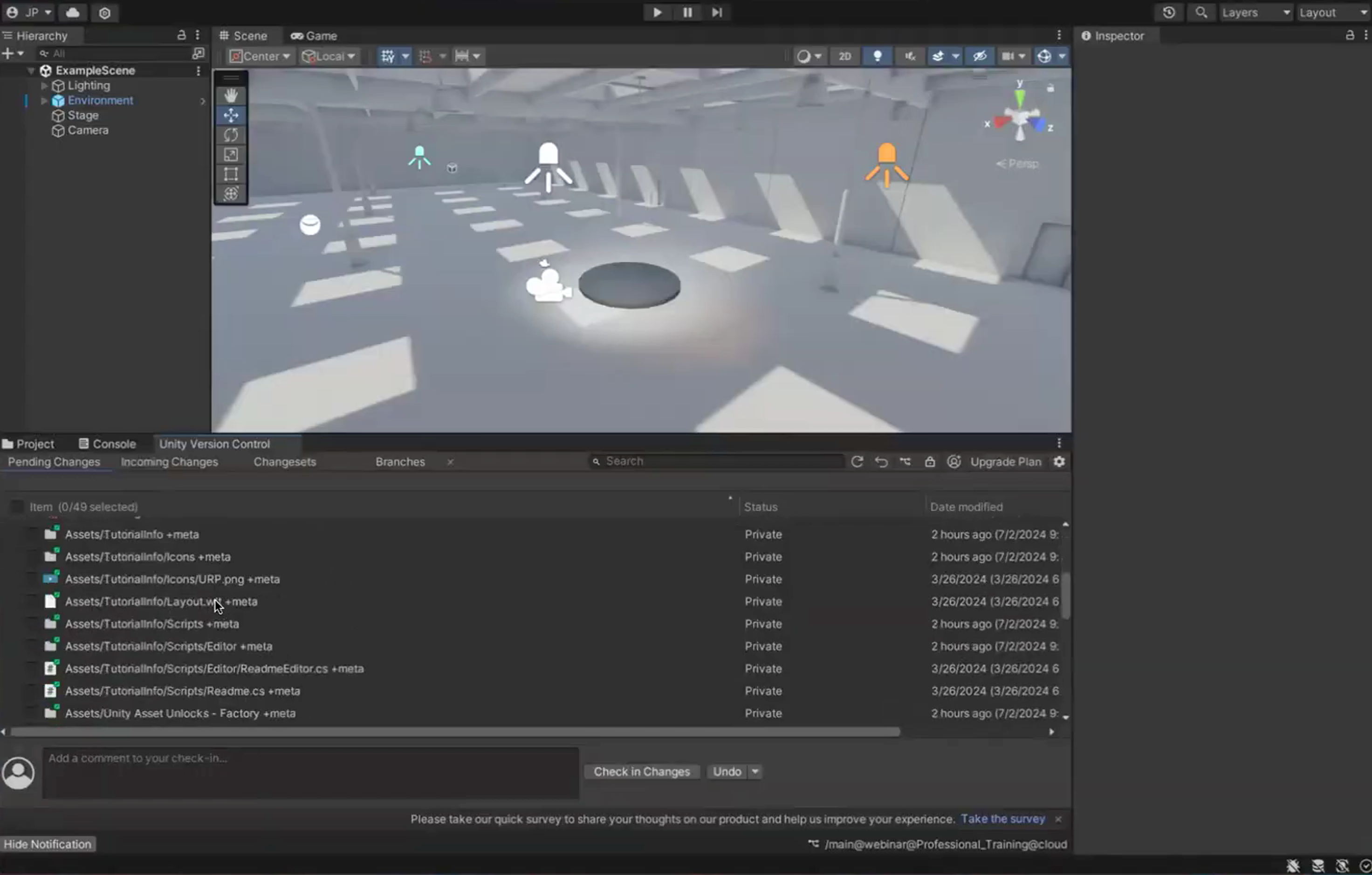This screenshot has height=875, width=1372.
Task: Click Check in Changes button
Action: [x=642, y=771]
